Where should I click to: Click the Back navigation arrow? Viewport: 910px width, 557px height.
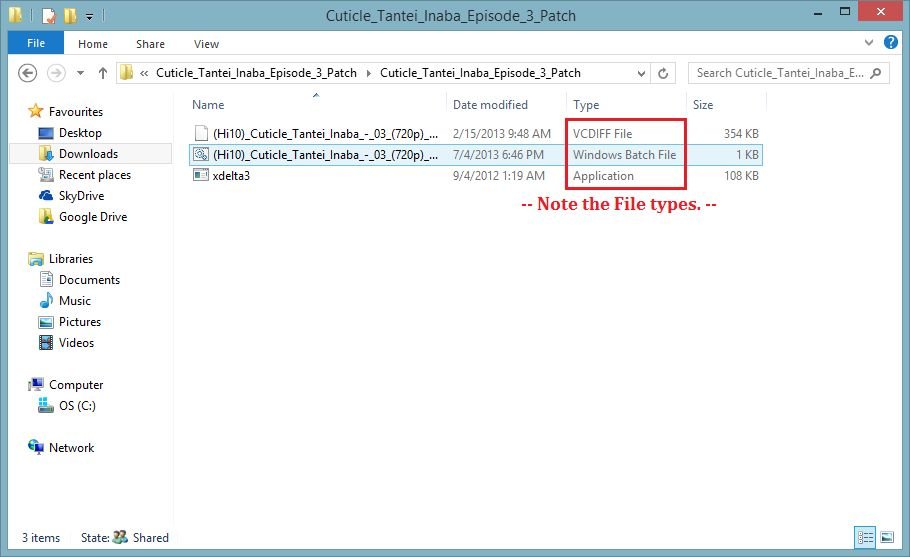point(28,73)
